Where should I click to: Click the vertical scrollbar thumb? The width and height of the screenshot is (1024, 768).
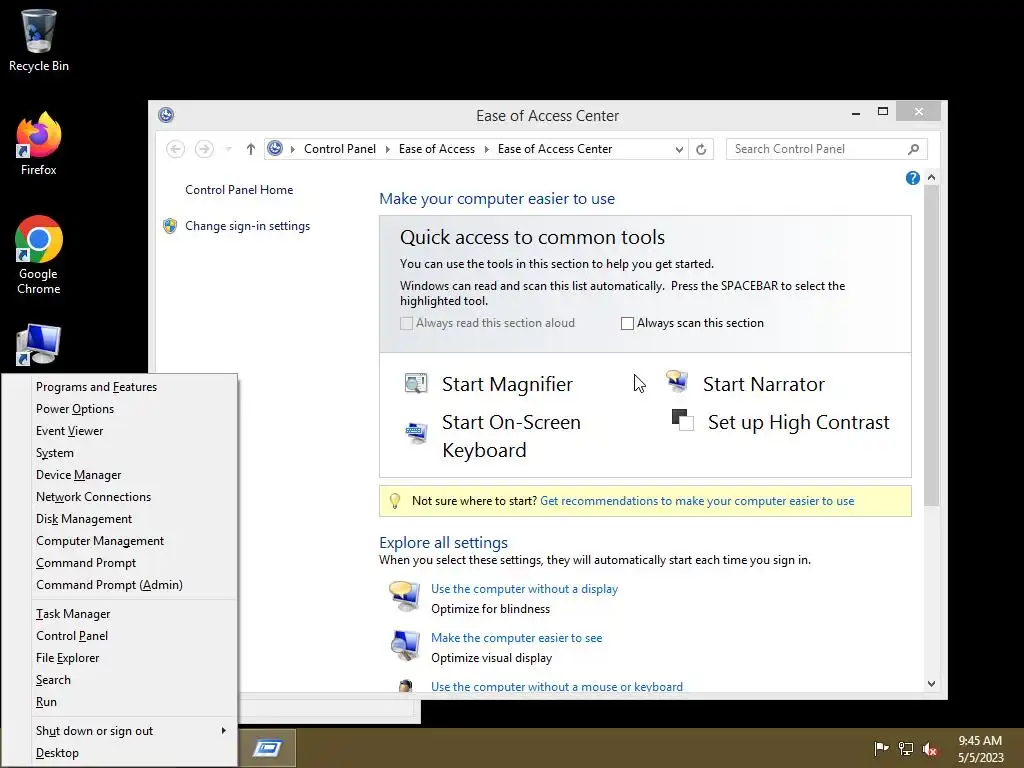coord(932,346)
